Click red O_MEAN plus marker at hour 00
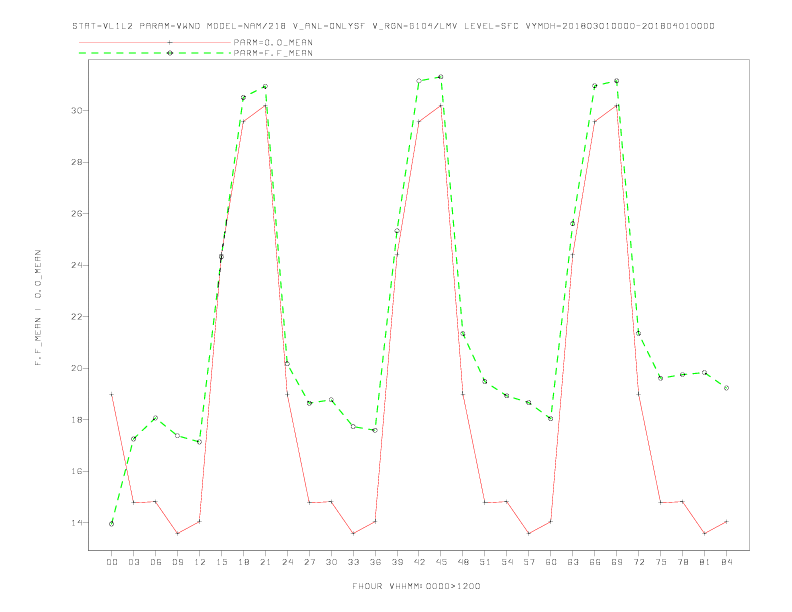This screenshot has width=792, height=612. 112,394
